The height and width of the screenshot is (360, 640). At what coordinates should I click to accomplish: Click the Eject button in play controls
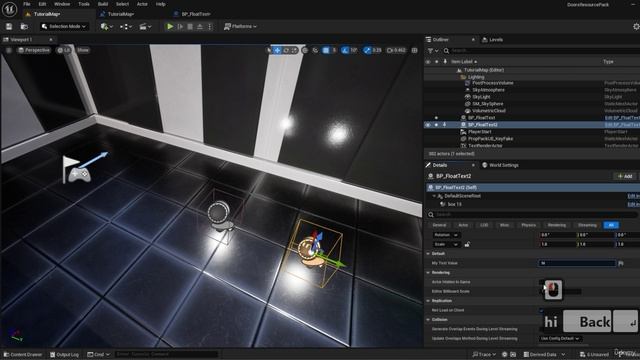200,27
